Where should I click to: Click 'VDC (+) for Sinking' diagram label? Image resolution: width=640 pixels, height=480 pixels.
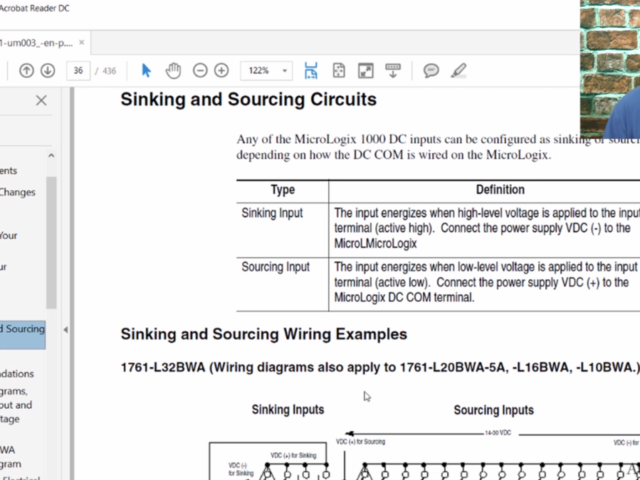tap(293, 456)
